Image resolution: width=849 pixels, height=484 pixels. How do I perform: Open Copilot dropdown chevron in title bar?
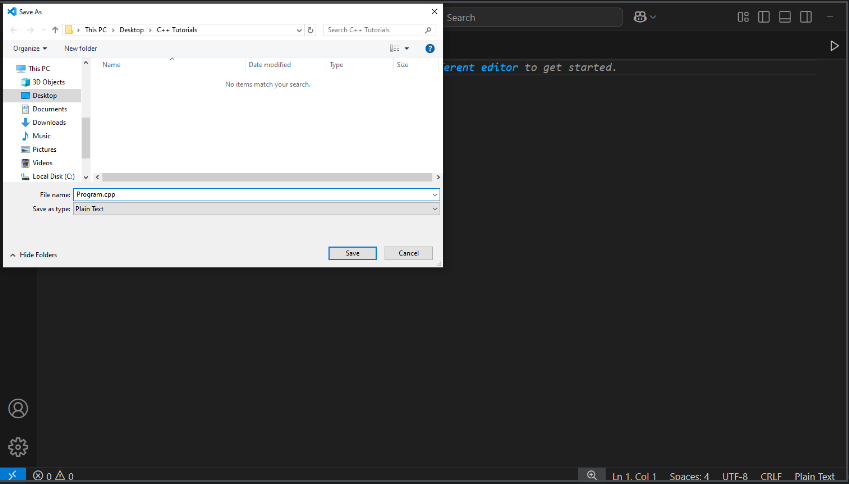click(653, 17)
